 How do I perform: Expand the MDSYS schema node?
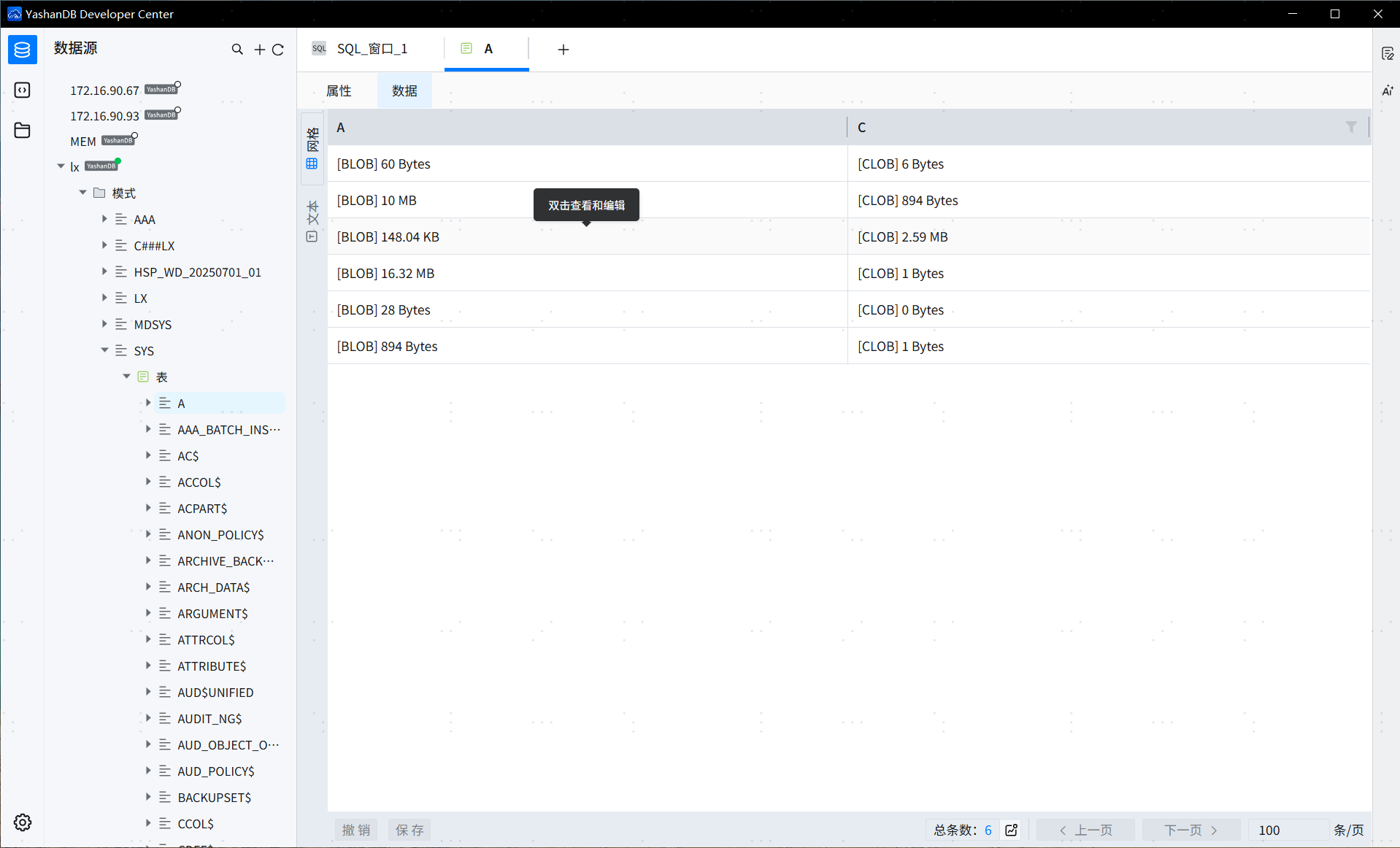point(104,324)
